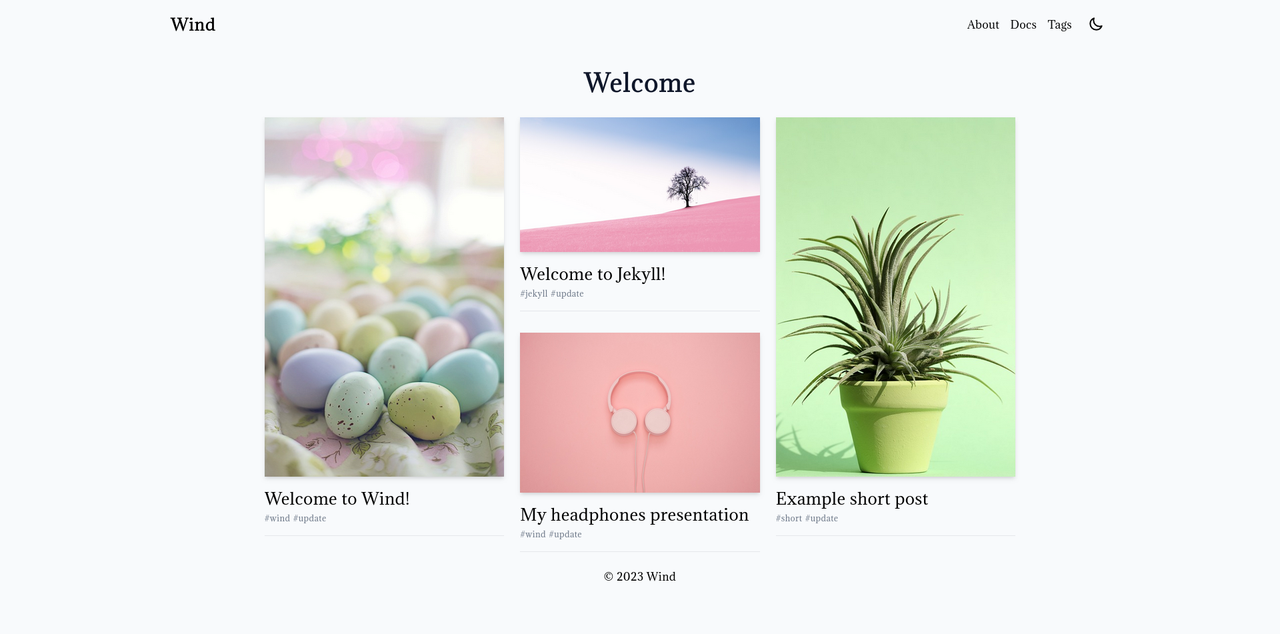Toggle dark mode with the moon icon
Viewport: 1280px width, 634px height.
[1096, 24]
